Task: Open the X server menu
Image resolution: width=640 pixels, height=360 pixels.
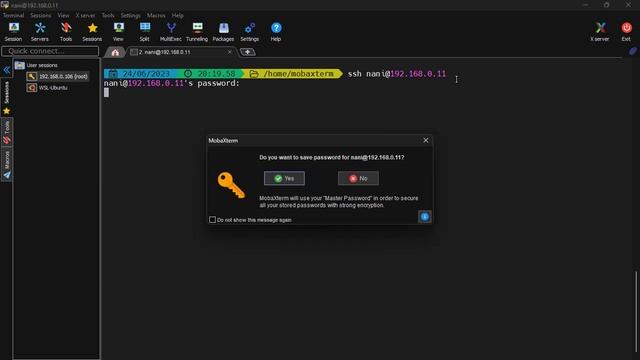Action: [85, 16]
